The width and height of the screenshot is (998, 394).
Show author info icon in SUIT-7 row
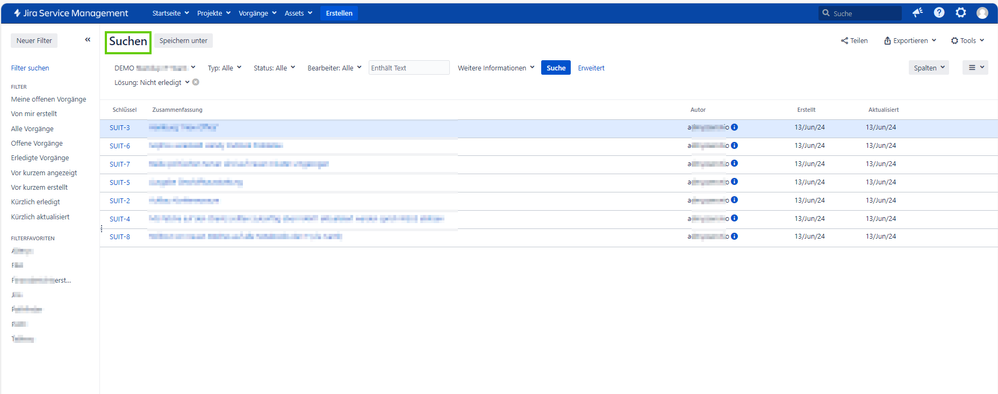point(734,164)
